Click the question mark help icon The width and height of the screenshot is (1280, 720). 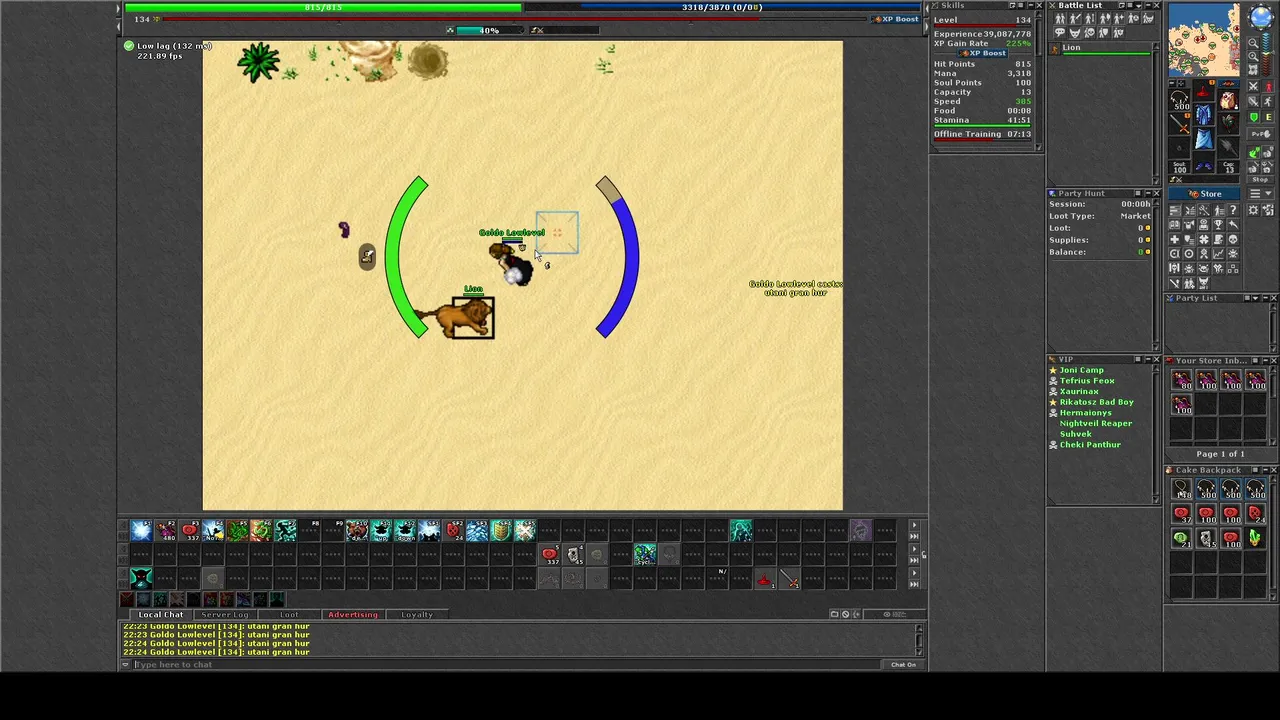coord(1233,210)
